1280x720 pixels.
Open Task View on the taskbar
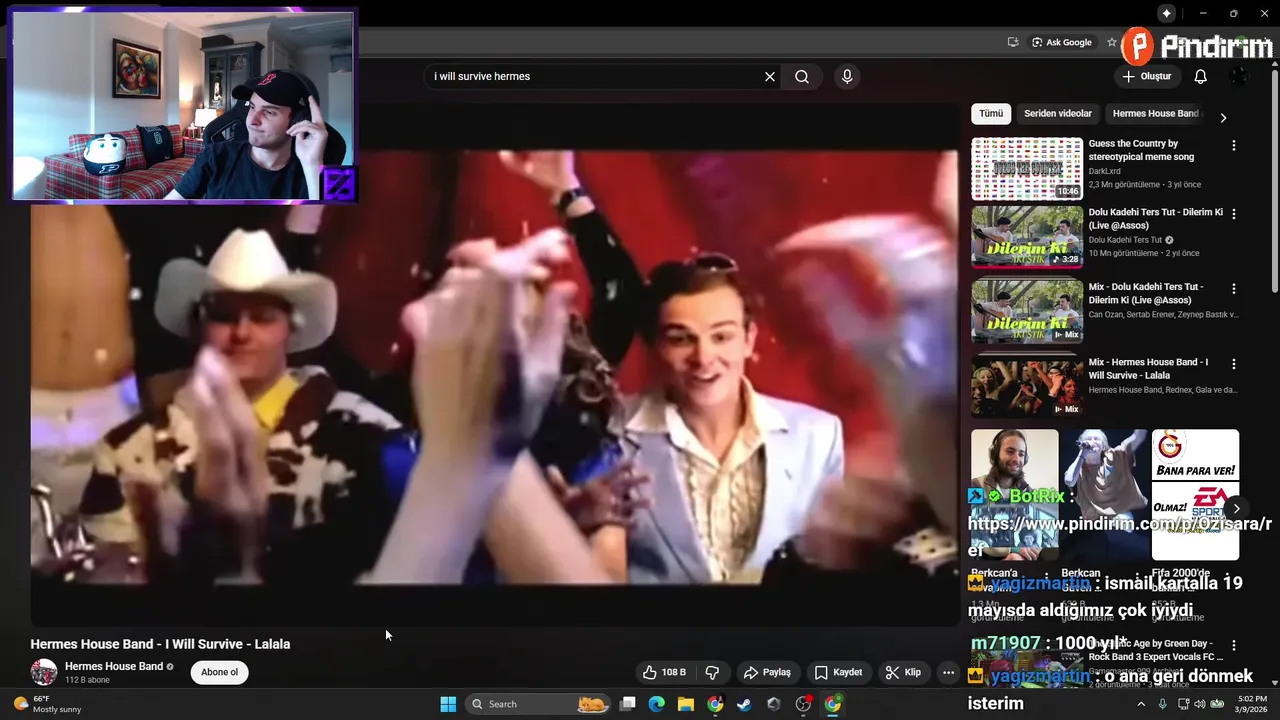tap(627, 704)
